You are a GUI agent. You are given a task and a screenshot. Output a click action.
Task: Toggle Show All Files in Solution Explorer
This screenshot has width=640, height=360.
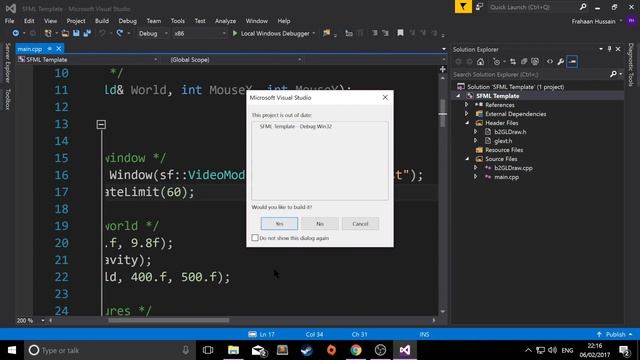click(x=535, y=62)
